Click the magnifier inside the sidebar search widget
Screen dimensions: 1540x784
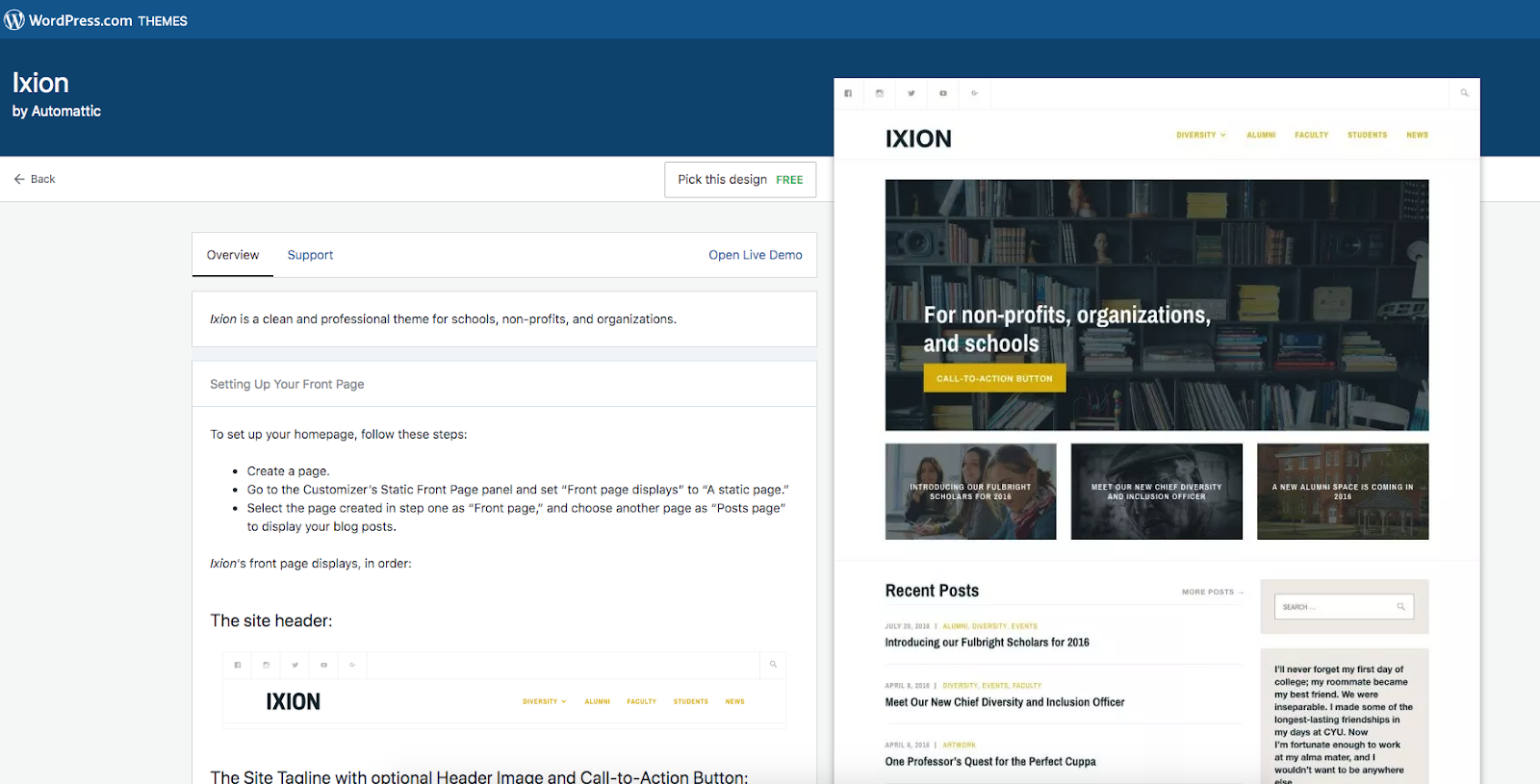[1401, 607]
